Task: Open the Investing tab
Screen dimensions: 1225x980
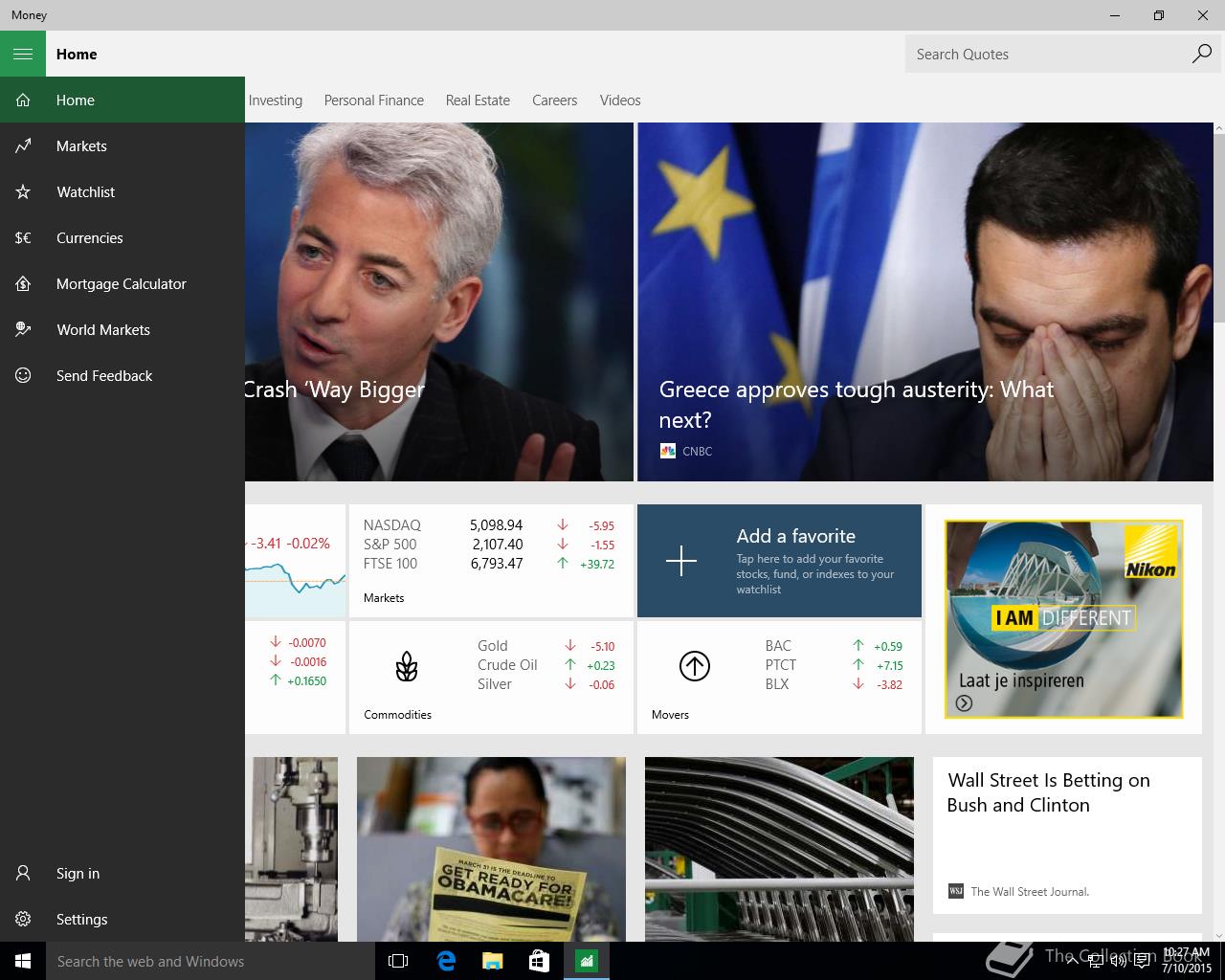Action: [275, 100]
